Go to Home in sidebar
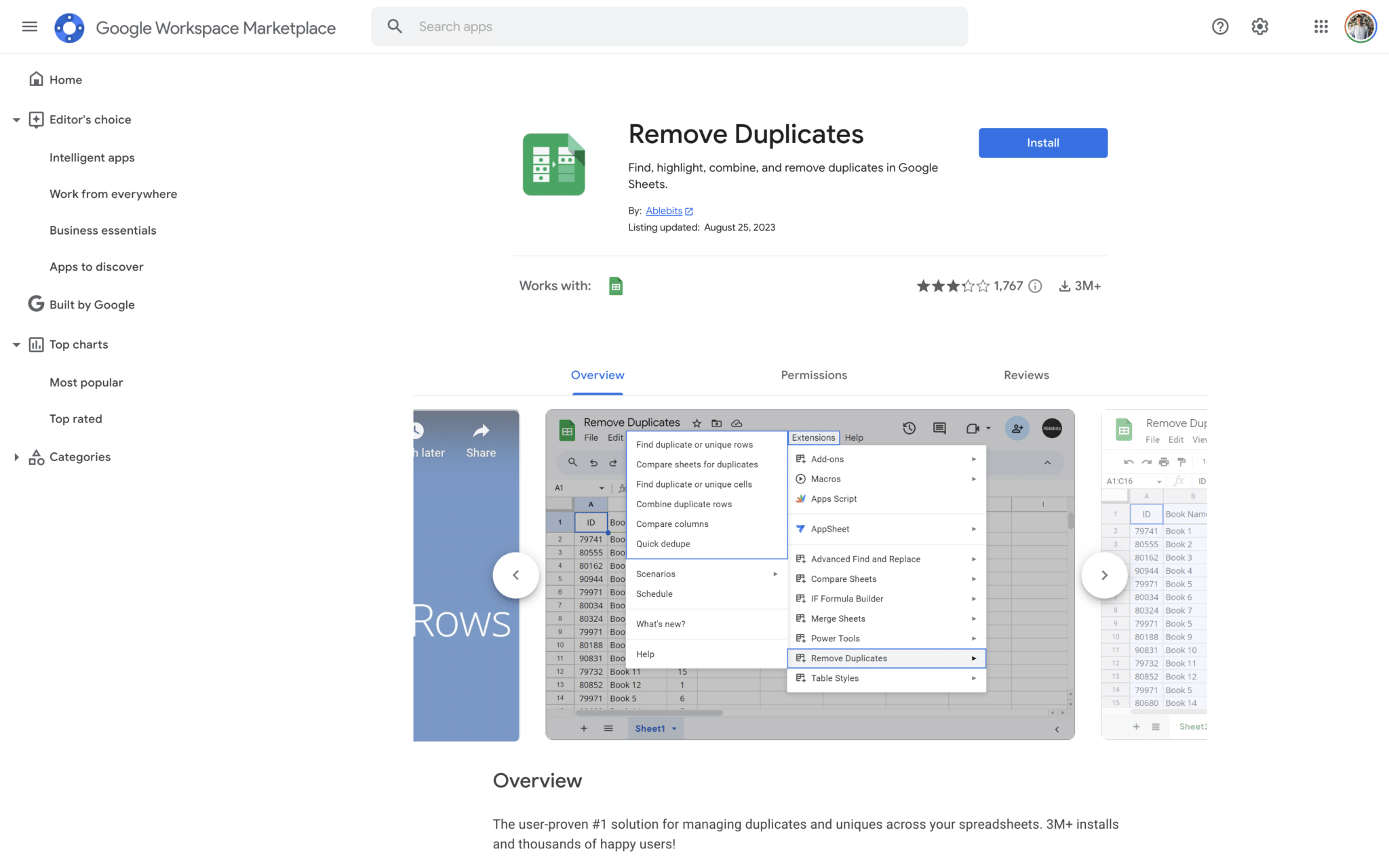Image resolution: width=1389 pixels, height=868 pixels. point(66,80)
